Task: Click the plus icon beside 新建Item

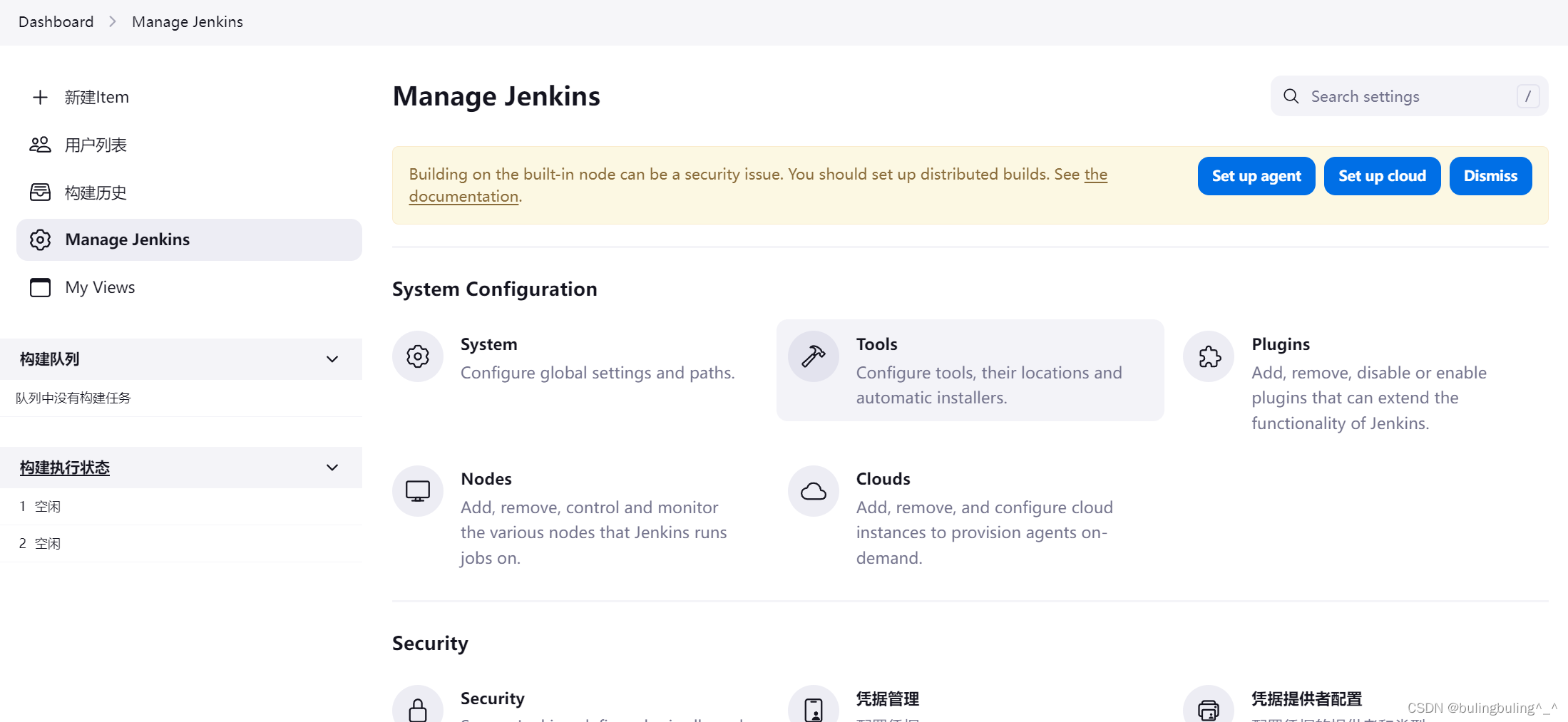Action: 41,97
